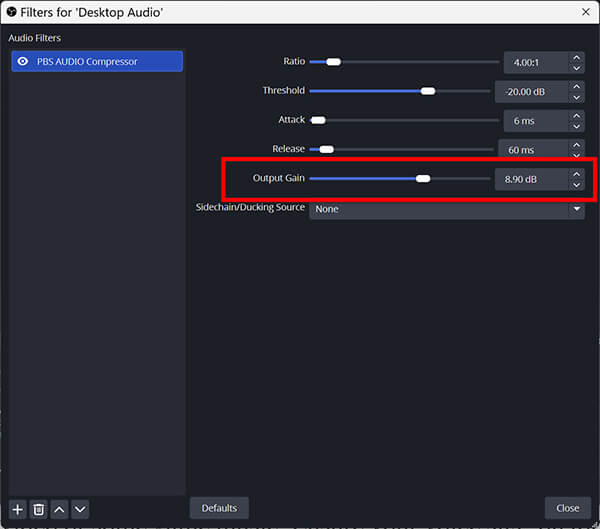The height and width of the screenshot is (529, 600).
Task: Click the Close button at bottom
Action: (x=568, y=508)
